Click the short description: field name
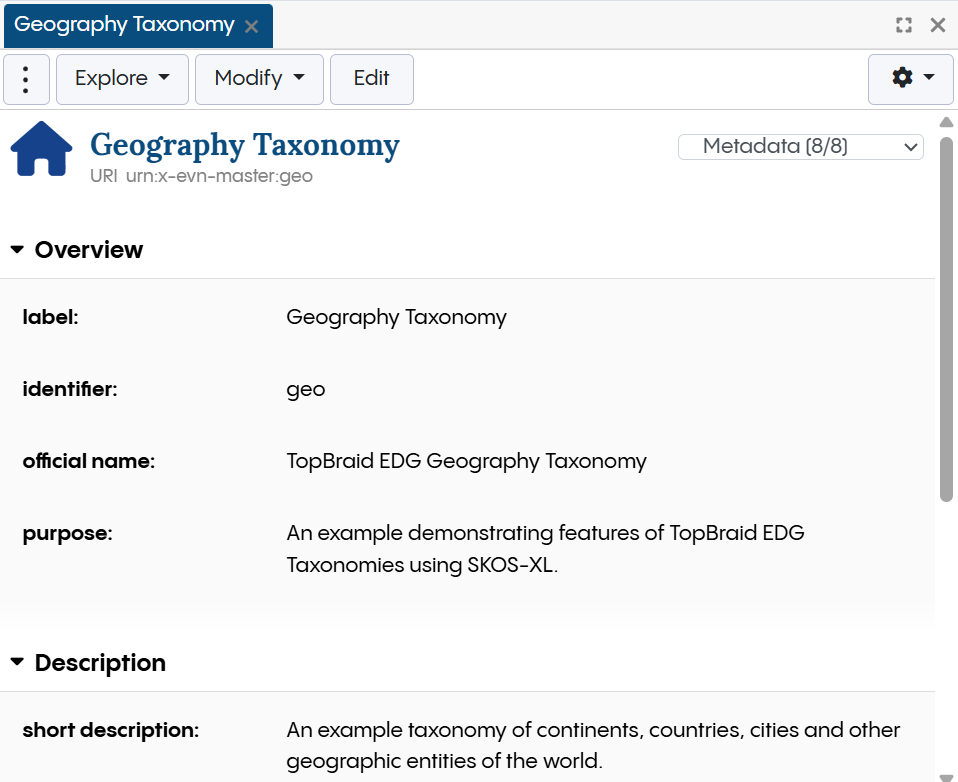Screen dimensions: 958x782 [111, 731]
